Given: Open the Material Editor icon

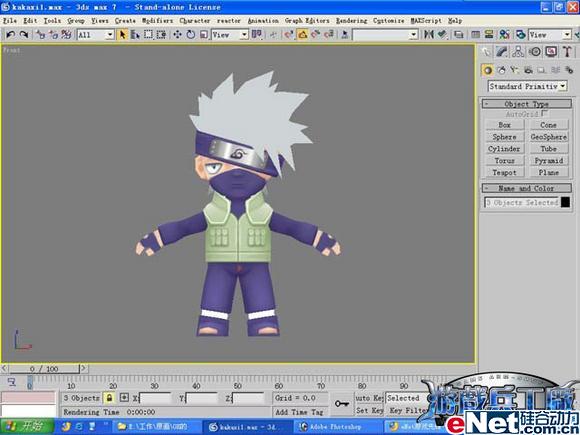Looking at the screenshot, I should (x=505, y=35).
